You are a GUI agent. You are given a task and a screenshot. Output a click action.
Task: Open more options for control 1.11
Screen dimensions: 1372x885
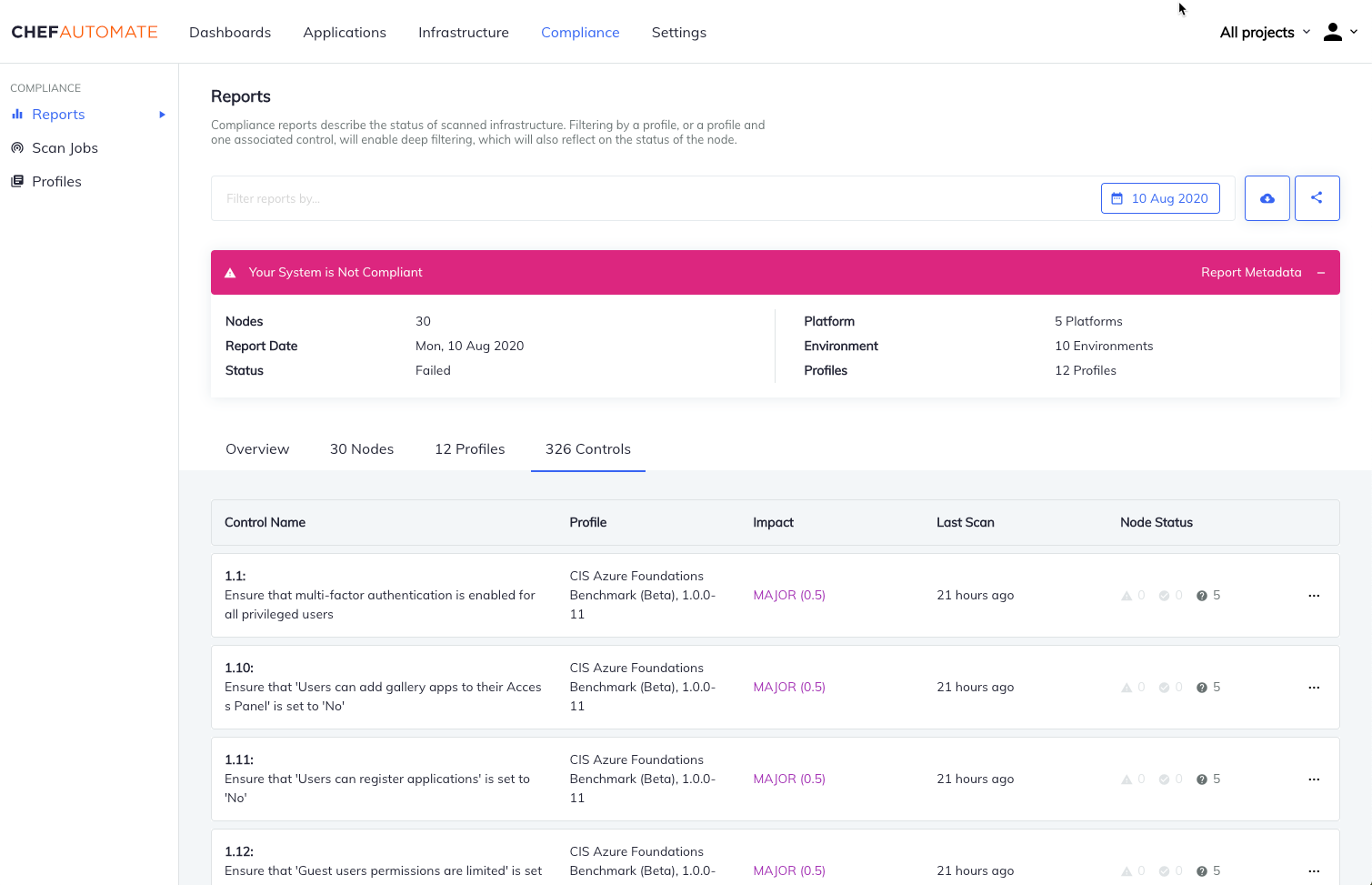[x=1313, y=779]
